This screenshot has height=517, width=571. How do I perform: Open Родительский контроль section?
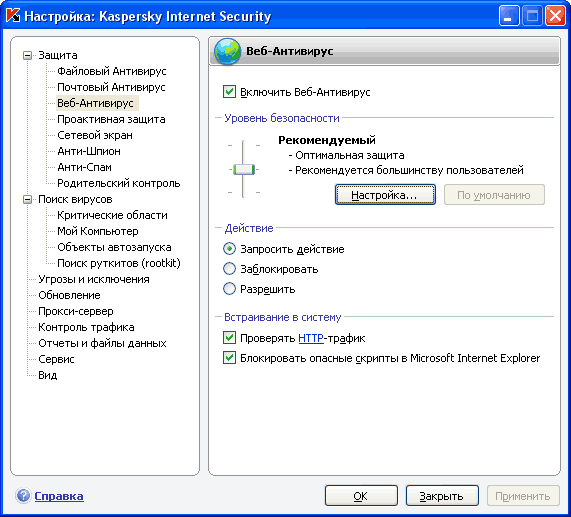[x=119, y=183]
